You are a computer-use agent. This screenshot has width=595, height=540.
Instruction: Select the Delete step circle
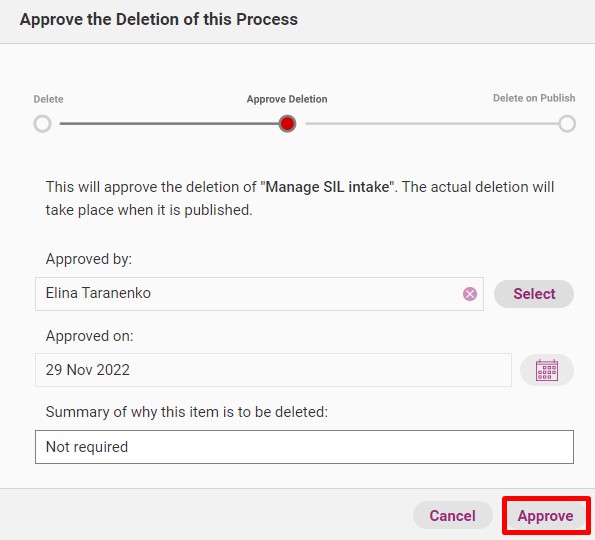[42, 124]
